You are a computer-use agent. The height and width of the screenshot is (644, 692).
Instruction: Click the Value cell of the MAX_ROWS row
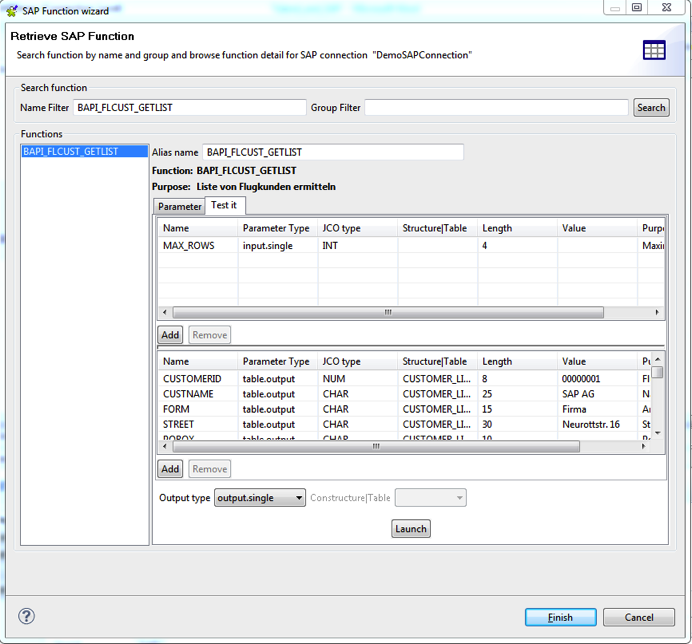click(x=597, y=246)
